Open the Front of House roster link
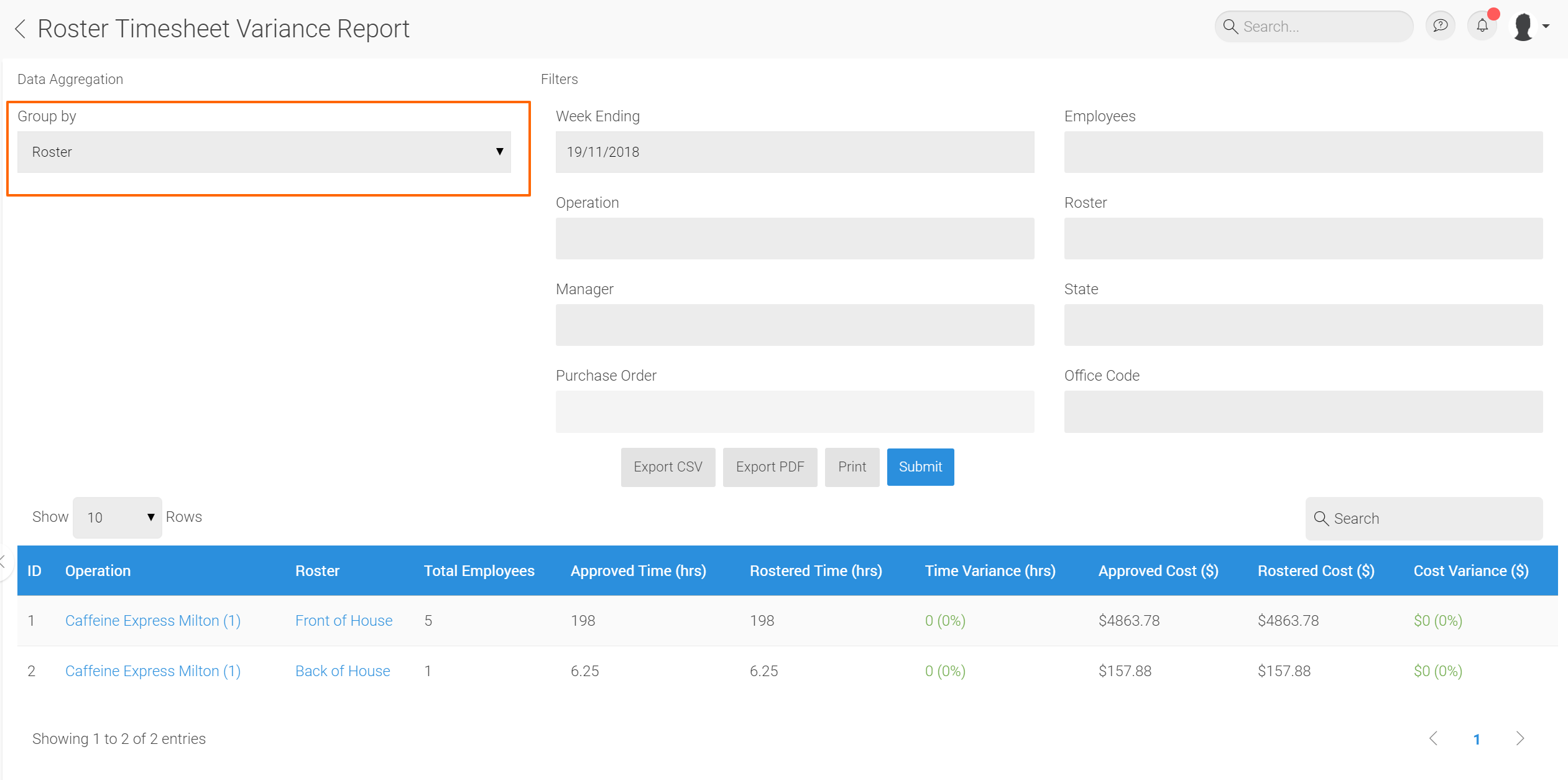 (x=344, y=620)
